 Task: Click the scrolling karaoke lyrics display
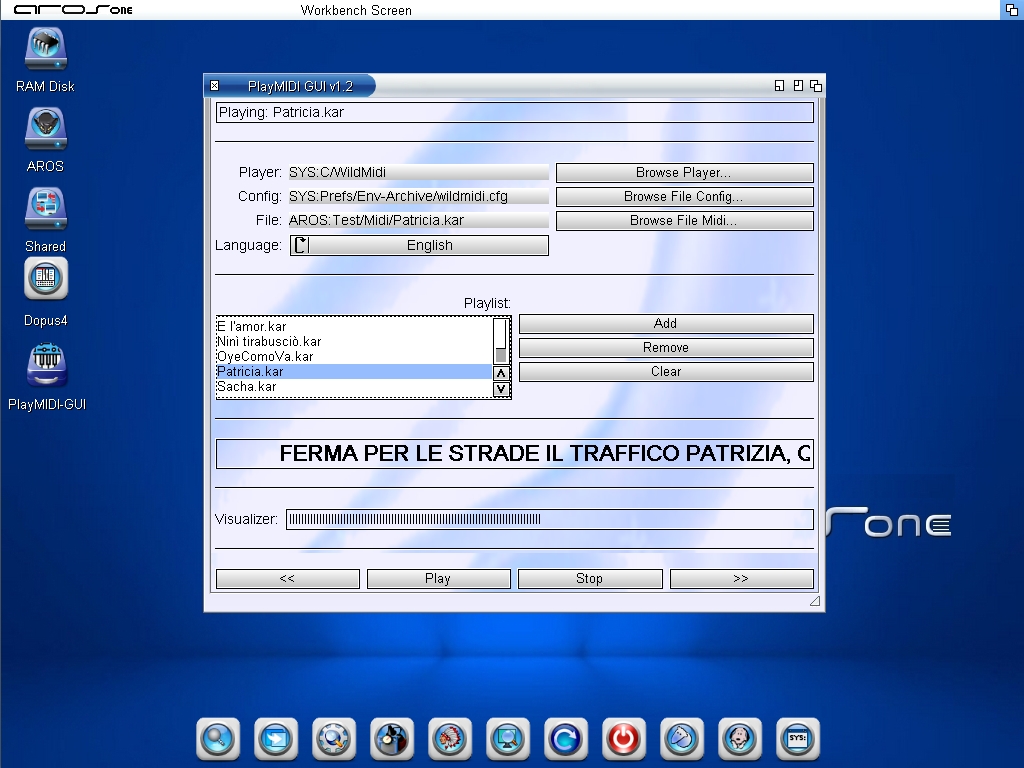(515, 454)
